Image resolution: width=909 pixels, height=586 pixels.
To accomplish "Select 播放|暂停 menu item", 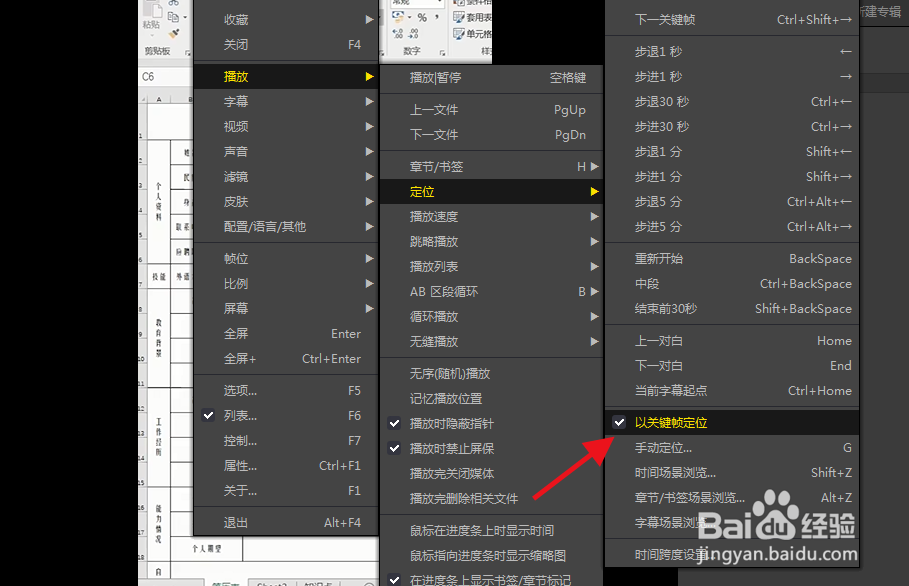I will pos(492,78).
